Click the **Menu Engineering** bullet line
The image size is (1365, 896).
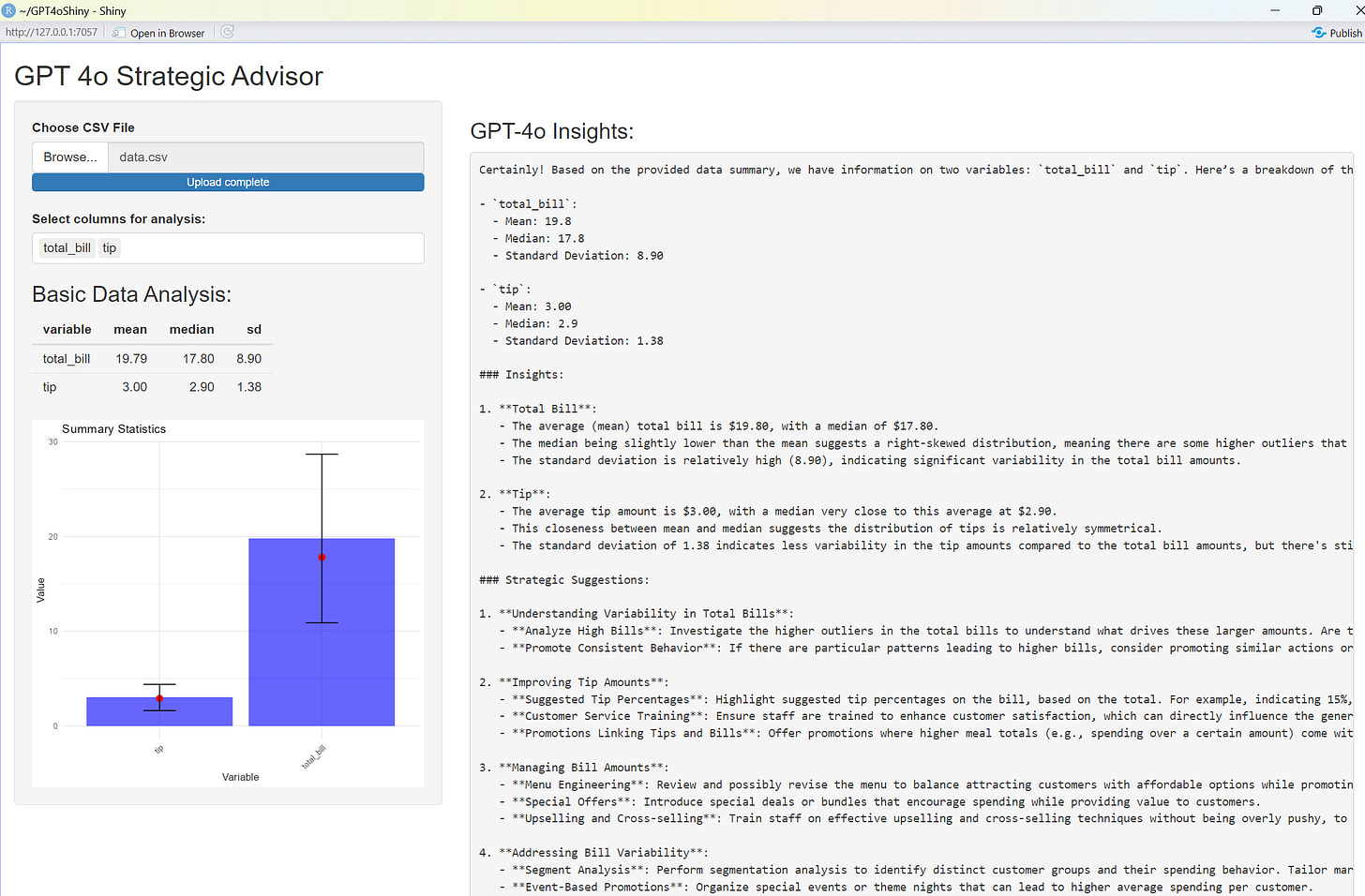[927, 784]
